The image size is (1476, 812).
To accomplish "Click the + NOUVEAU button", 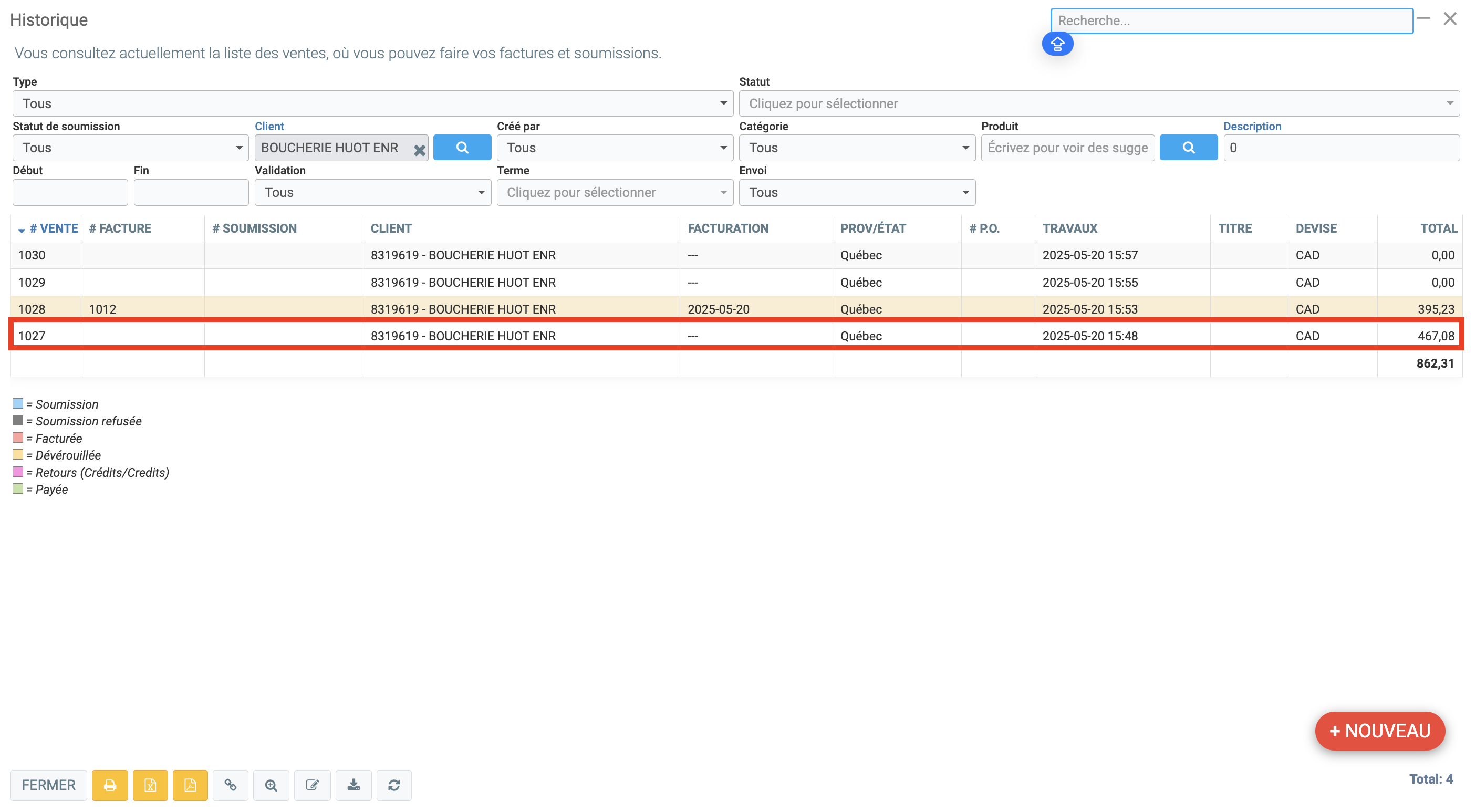I will pos(1379,730).
